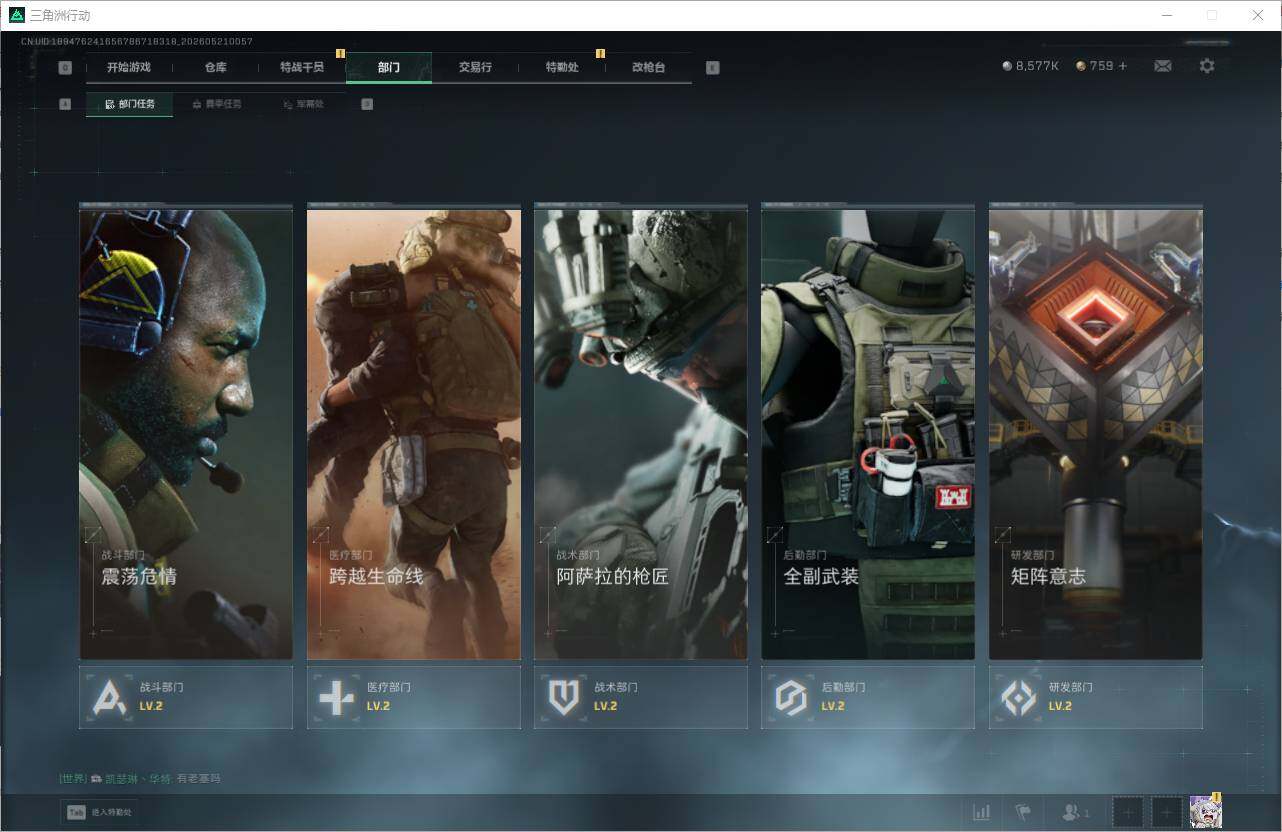Add premium currency with the plus icon
This screenshot has height=832, width=1282.
[x=1122, y=66]
